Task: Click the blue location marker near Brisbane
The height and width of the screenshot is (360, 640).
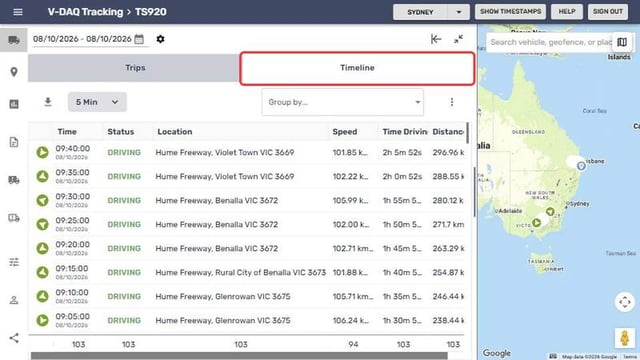Action: click(581, 166)
